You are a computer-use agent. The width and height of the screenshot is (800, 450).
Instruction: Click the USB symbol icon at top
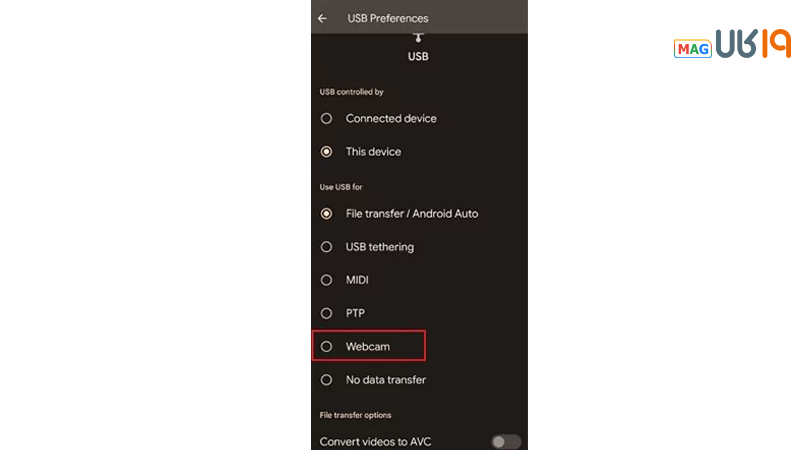[x=418, y=38]
